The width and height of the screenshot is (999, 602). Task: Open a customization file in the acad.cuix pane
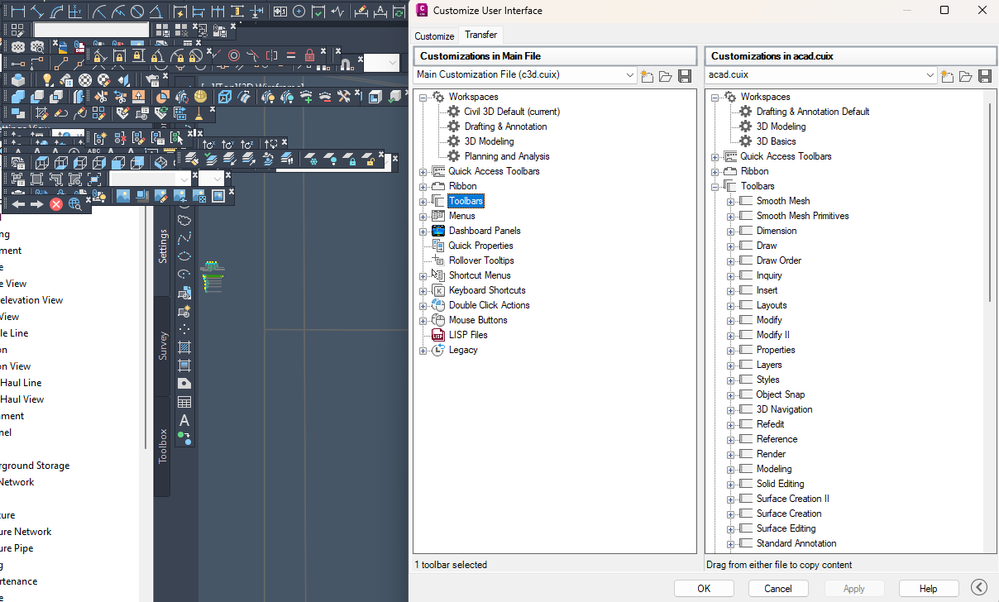coord(966,76)
